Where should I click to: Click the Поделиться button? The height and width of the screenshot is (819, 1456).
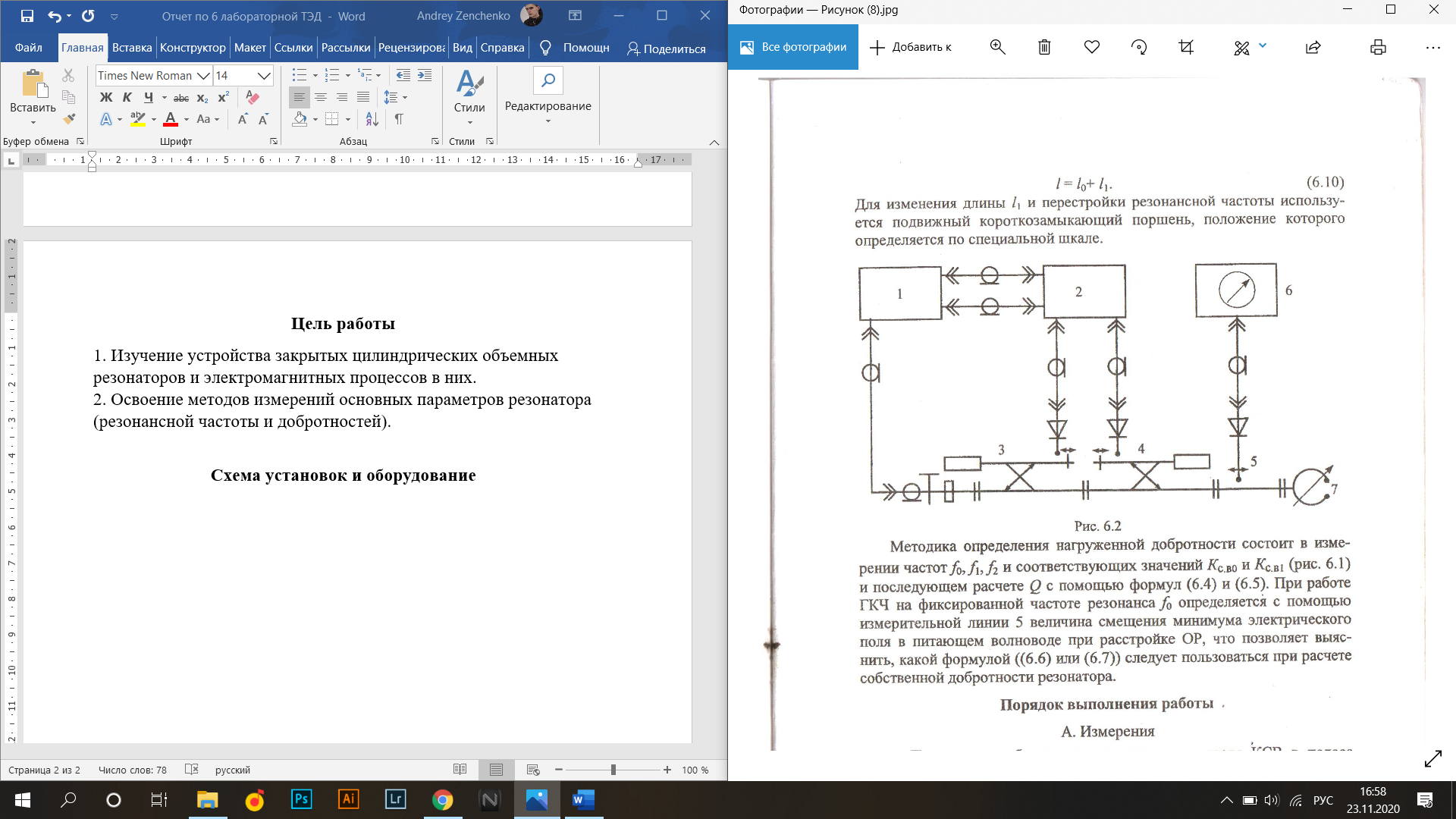(x=666, y=49)
